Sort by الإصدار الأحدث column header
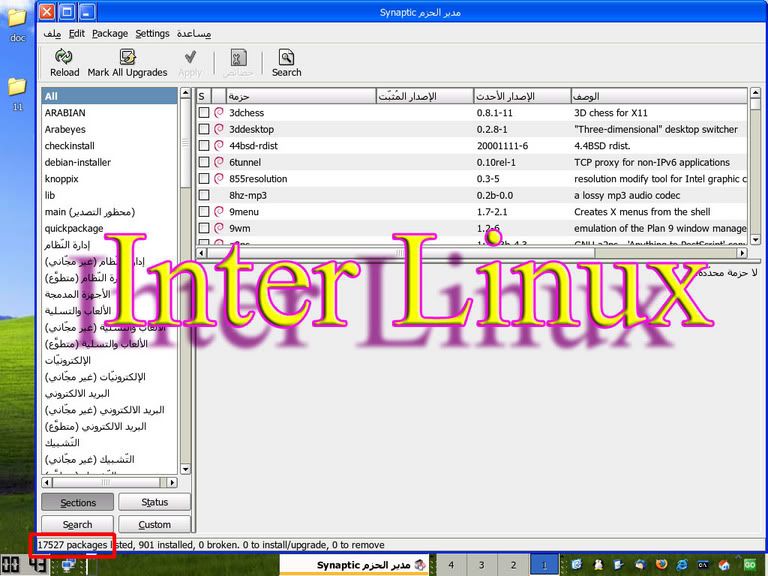The height and width of the screenshot is (576, 768). pos(522,96)
